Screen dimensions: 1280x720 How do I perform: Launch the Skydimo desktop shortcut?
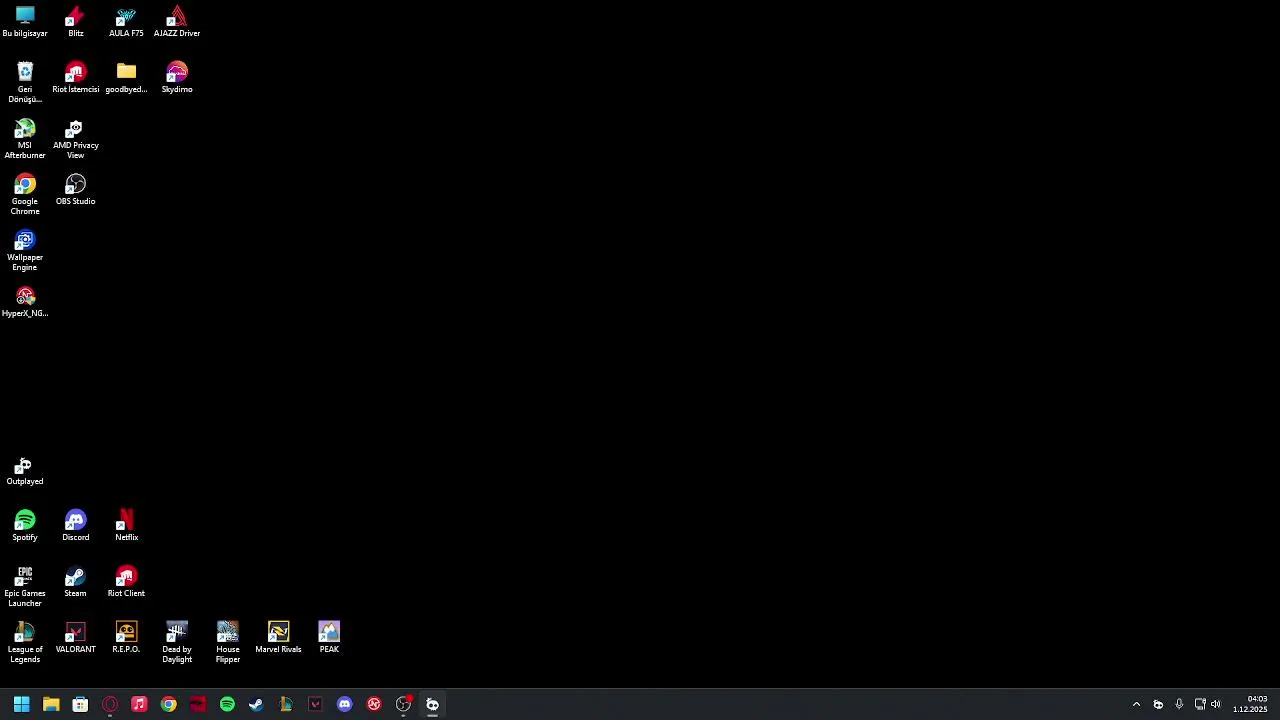177,78
